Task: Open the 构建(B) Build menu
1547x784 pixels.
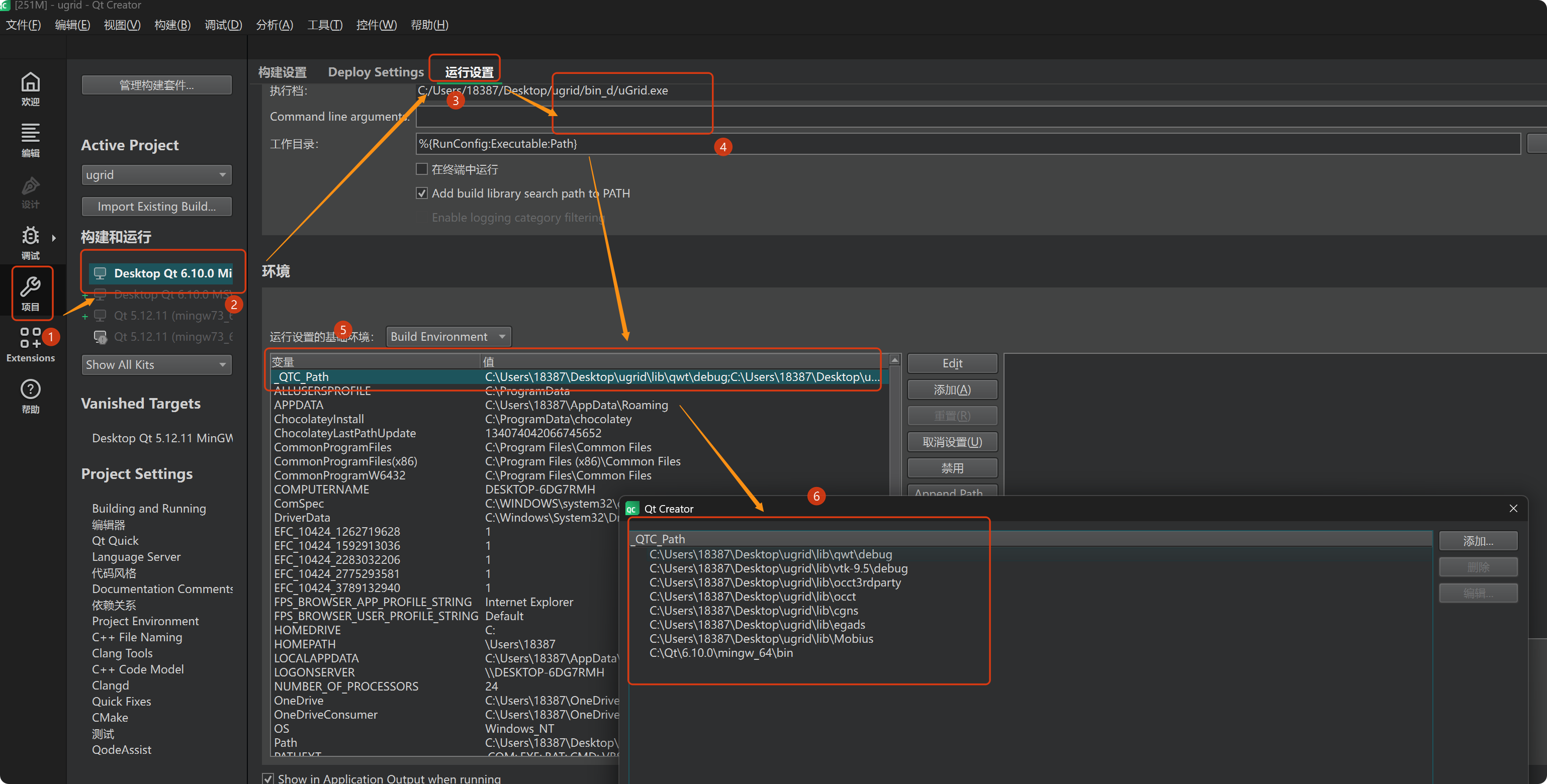Action: [x=172, y=25]
